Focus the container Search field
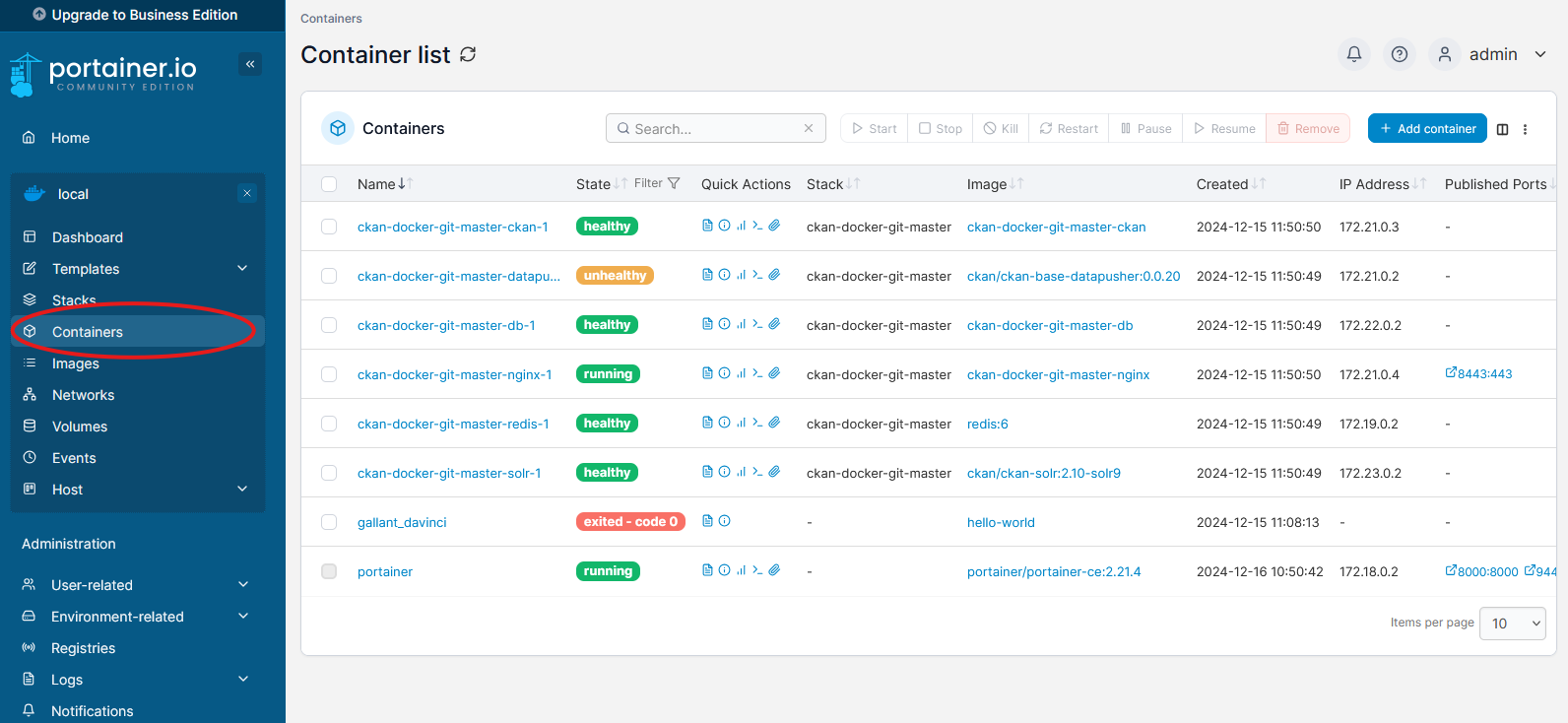The image size is (1568, 723). [716, 128]
